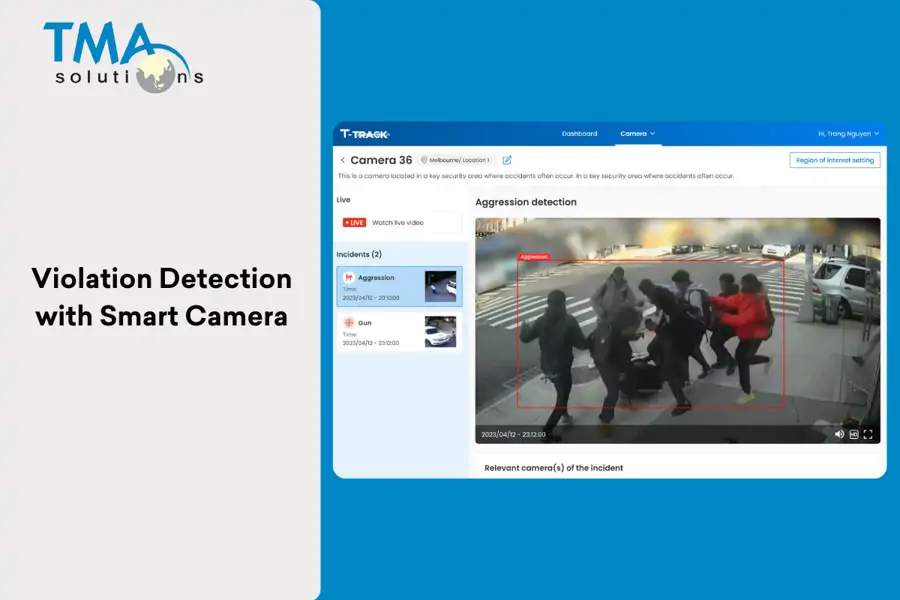Click the video timestamp 2023/04/12 - 23:12:00

pyautogui.click(x=513, y=435)
